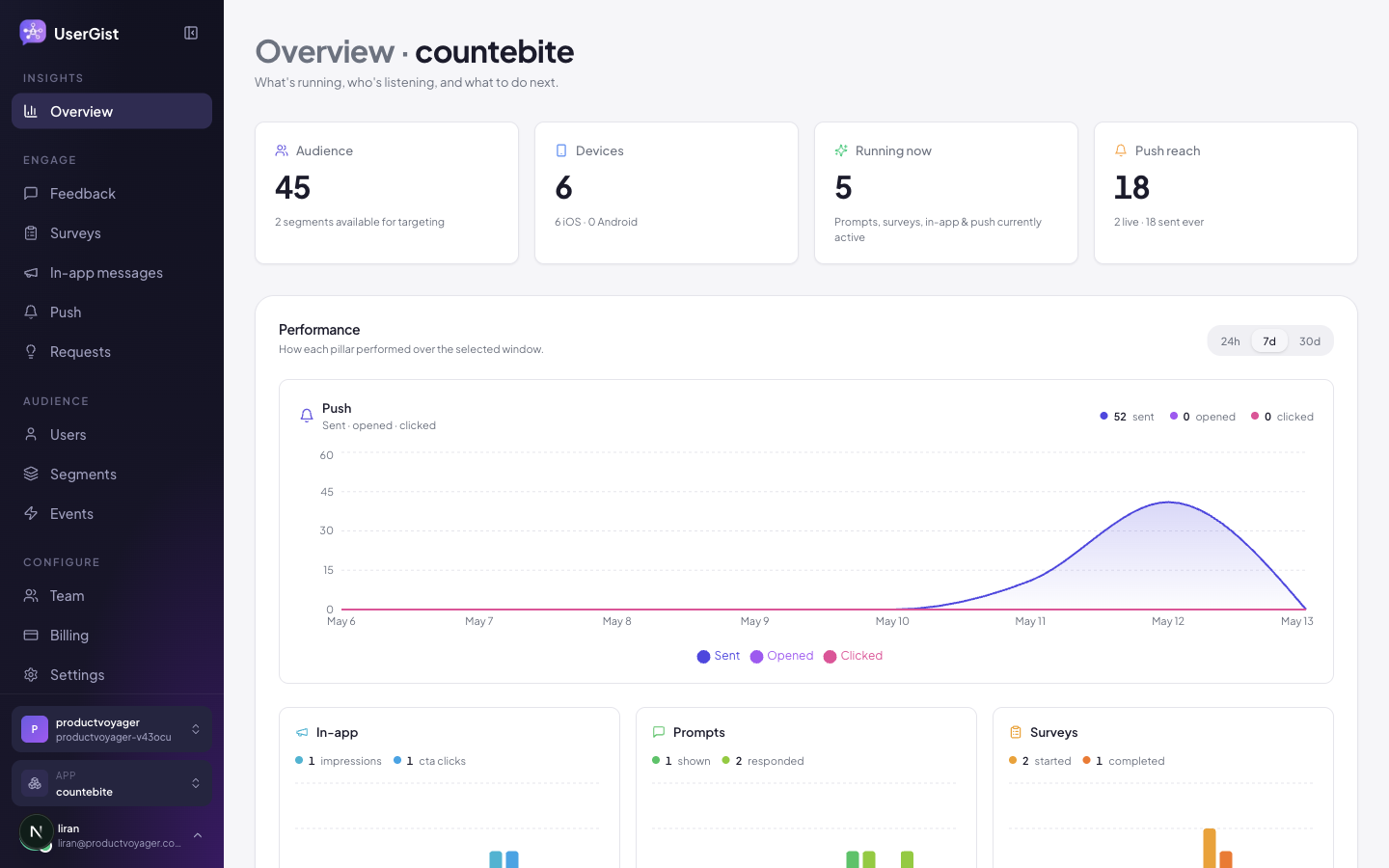The image size is (1389, 868).
Task: Collapse the sidebar with the panel icon
Action: 191,33
